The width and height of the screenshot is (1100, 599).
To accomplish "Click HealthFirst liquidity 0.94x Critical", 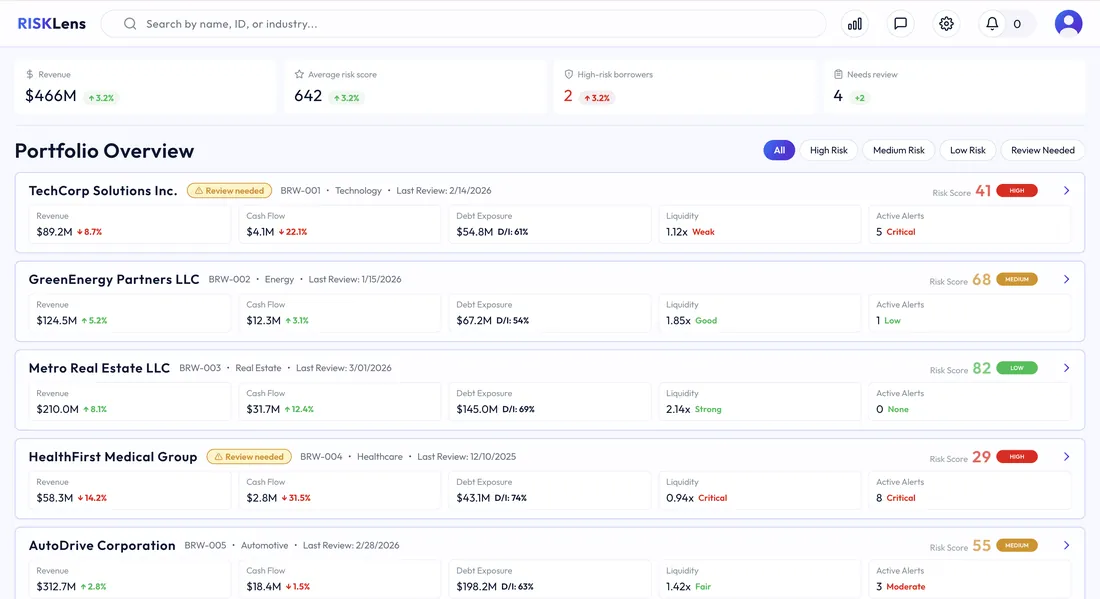I will 696,498.
